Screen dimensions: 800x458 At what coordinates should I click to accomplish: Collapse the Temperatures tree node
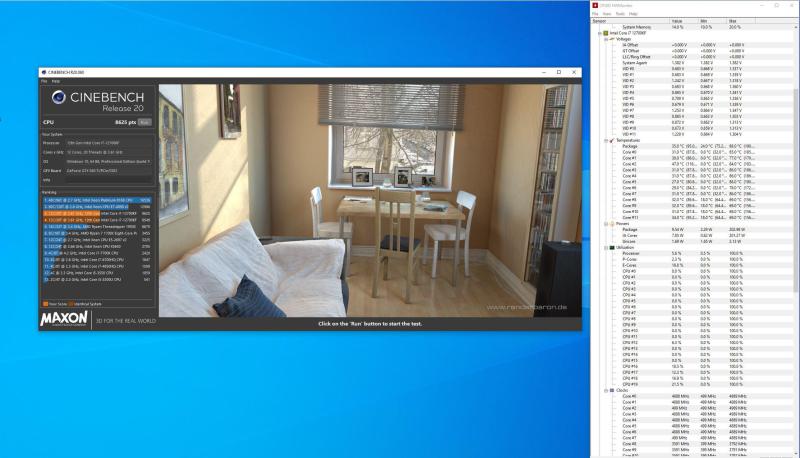pos(606,141)
